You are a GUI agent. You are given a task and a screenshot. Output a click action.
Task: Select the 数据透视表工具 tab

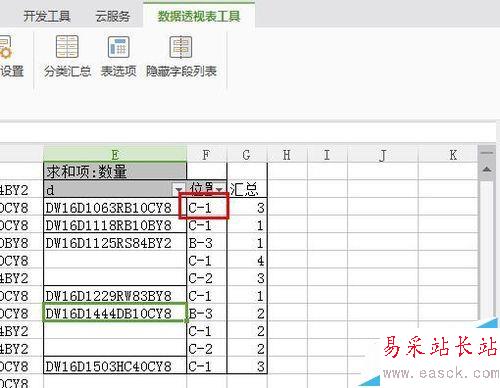click(x=199, y=16)
